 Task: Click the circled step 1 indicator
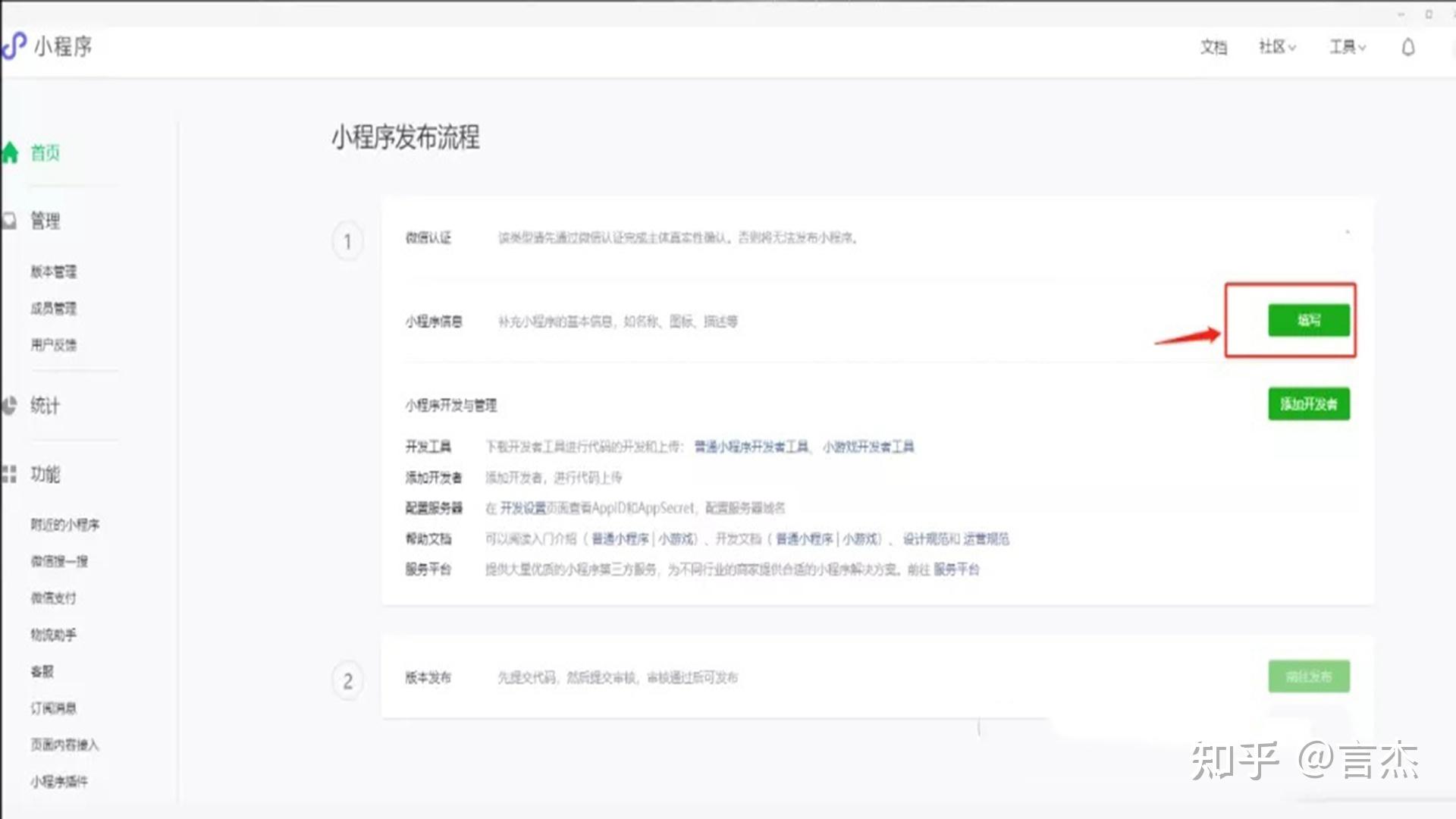tap(347, 241)
